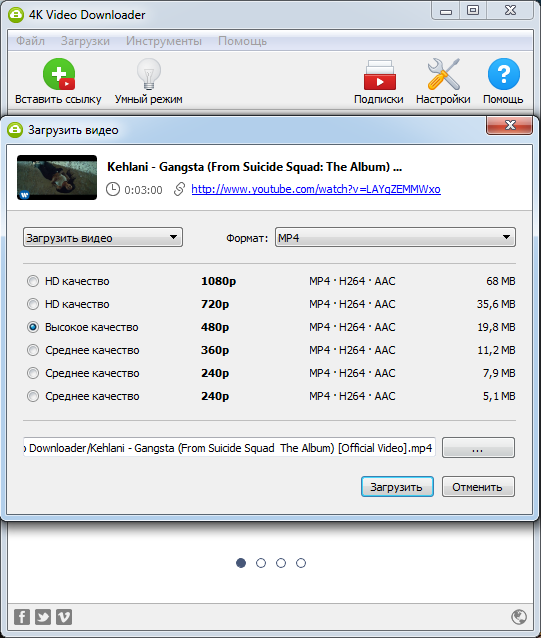Click the Загрузить видео dialog title icon
Image resolution: width=541 pixels, height=638 pixels.
(x=15, y=130)
